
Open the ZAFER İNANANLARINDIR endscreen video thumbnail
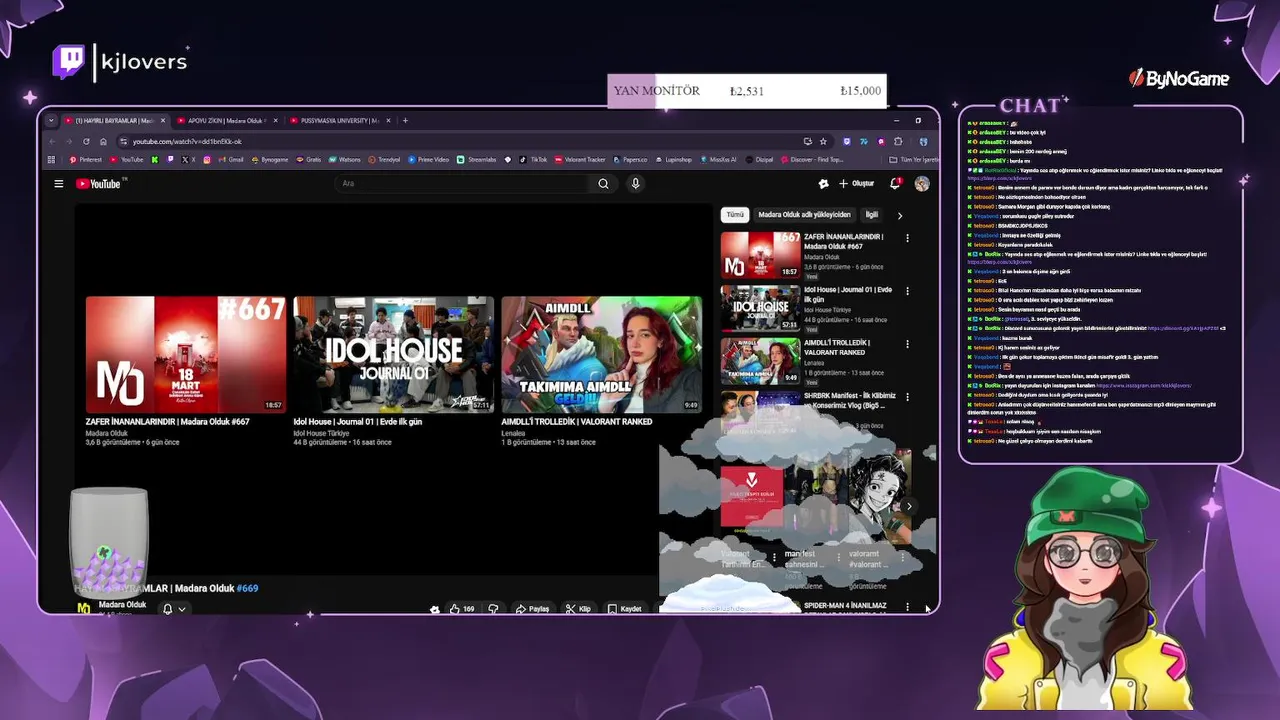pyautogui.click(x=186, y=354)
